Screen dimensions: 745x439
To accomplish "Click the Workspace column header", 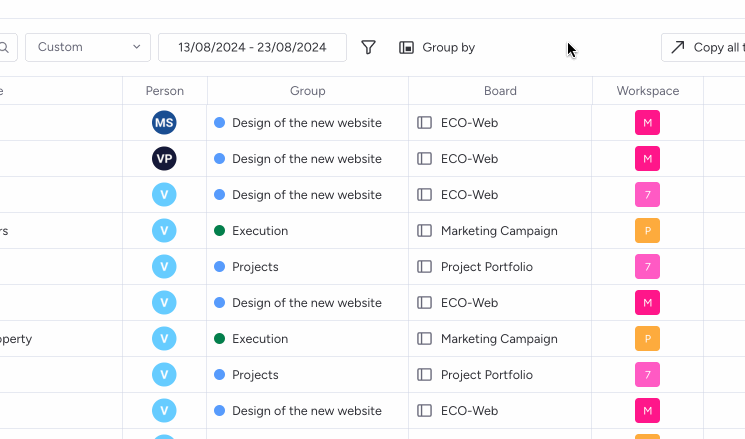I will coord(648,91).
